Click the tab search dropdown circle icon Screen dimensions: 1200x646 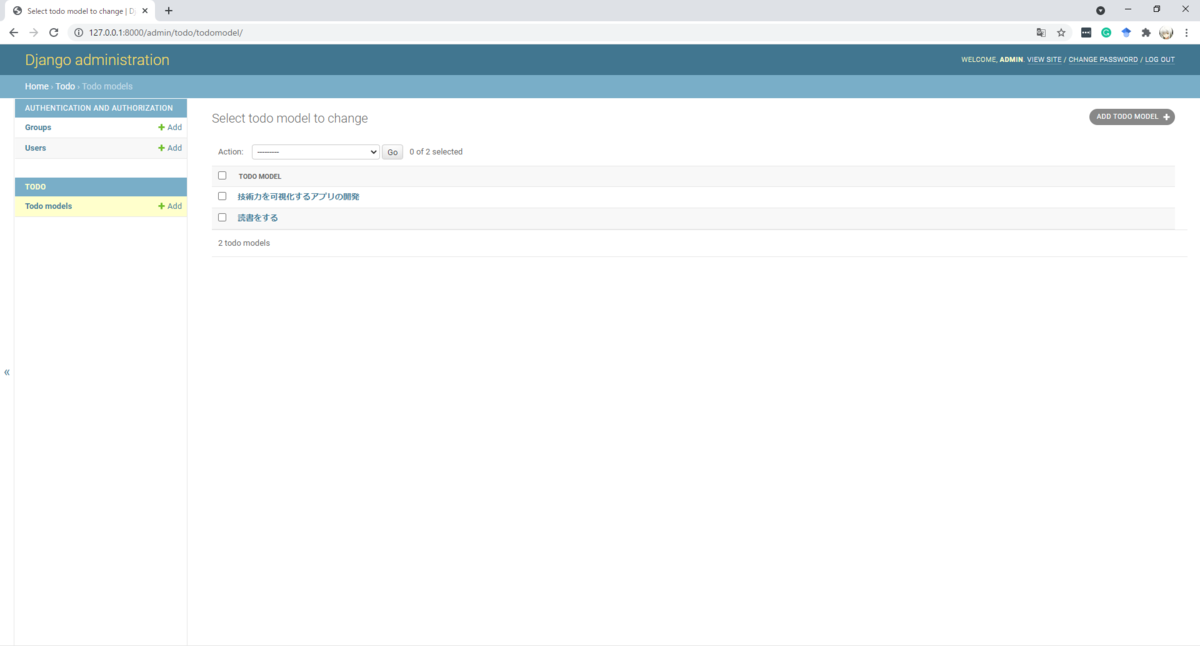click(x=1100, y=10)
